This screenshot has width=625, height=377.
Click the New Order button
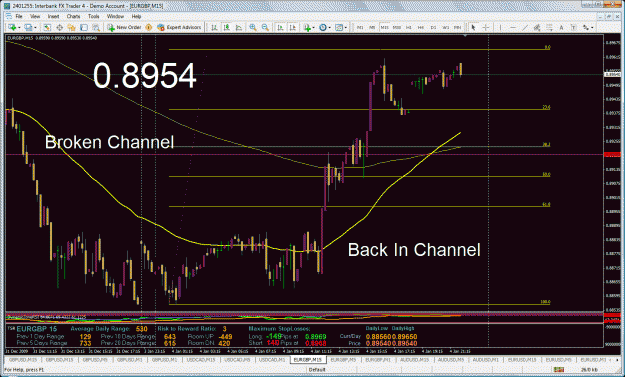124,27
